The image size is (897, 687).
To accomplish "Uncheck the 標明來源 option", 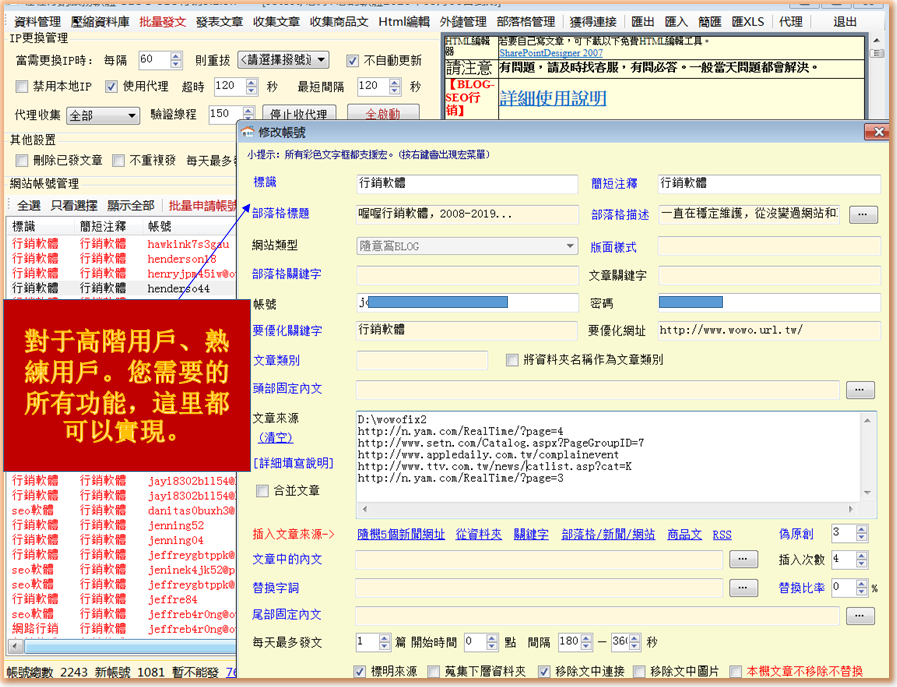I will (x=361, y=671).
